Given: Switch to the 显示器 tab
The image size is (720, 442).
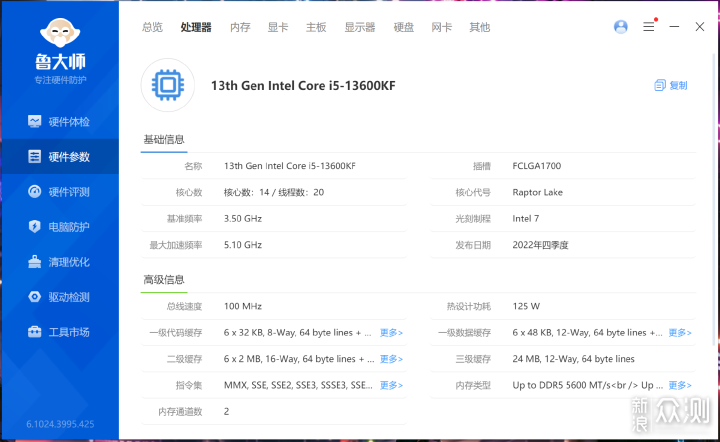Looking at the screenshot, I should (x=360, y=27).
